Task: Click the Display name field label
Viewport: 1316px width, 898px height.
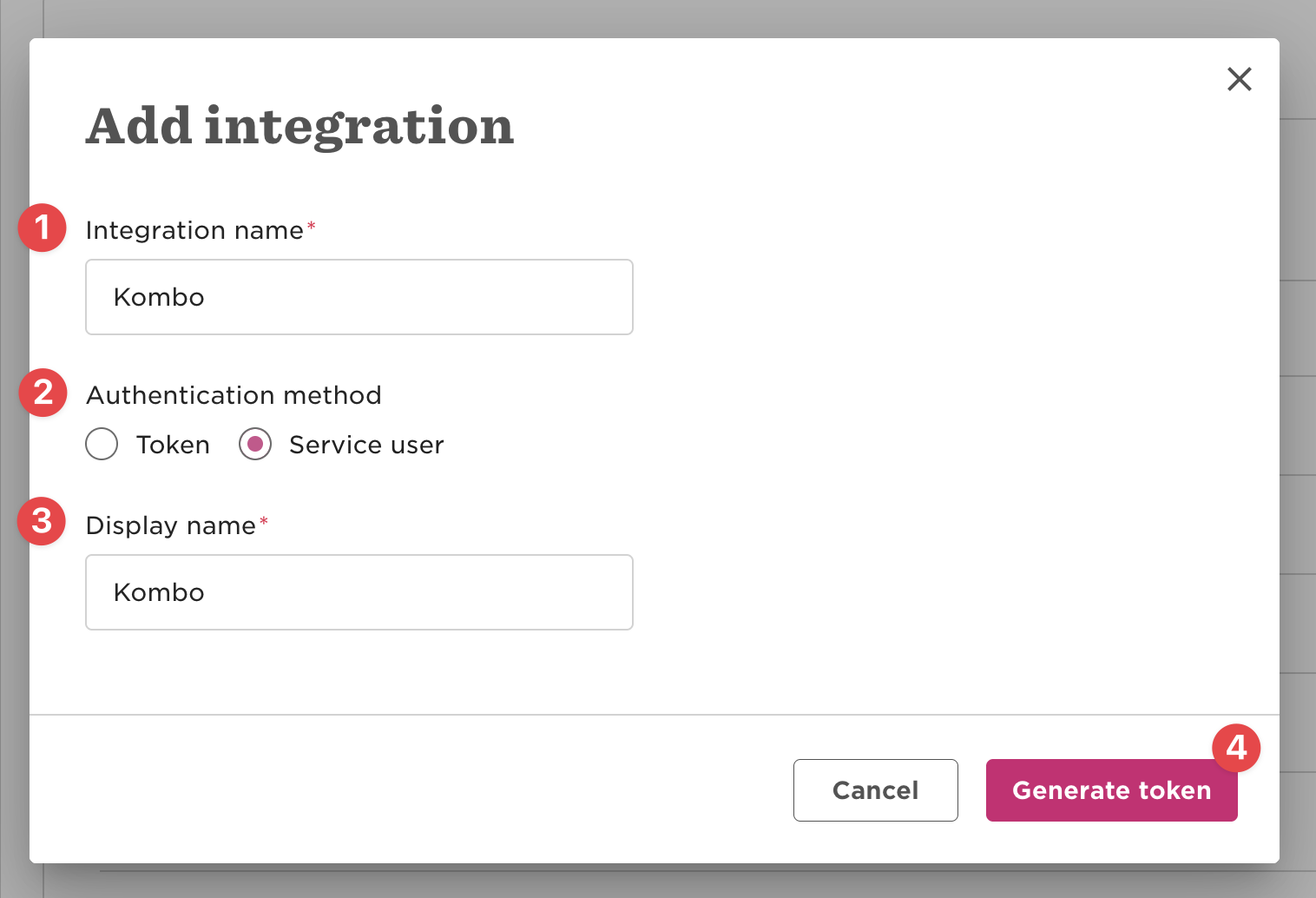Action: point(171,525)
